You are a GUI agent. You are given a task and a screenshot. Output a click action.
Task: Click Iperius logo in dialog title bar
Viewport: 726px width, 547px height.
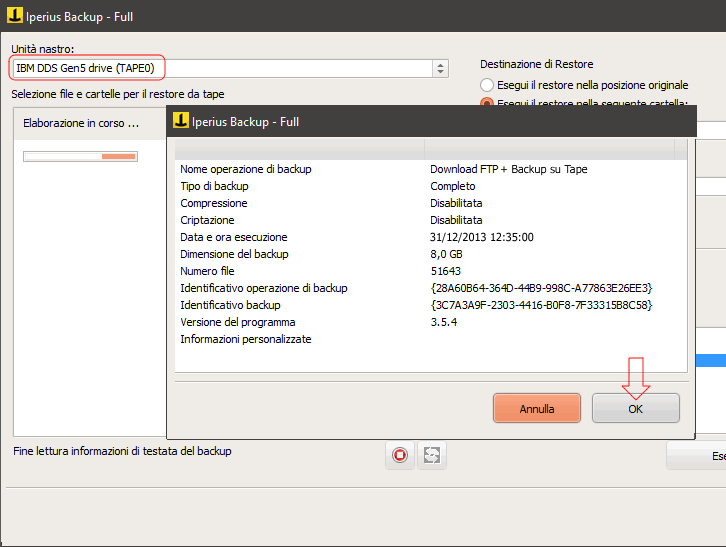181,120
